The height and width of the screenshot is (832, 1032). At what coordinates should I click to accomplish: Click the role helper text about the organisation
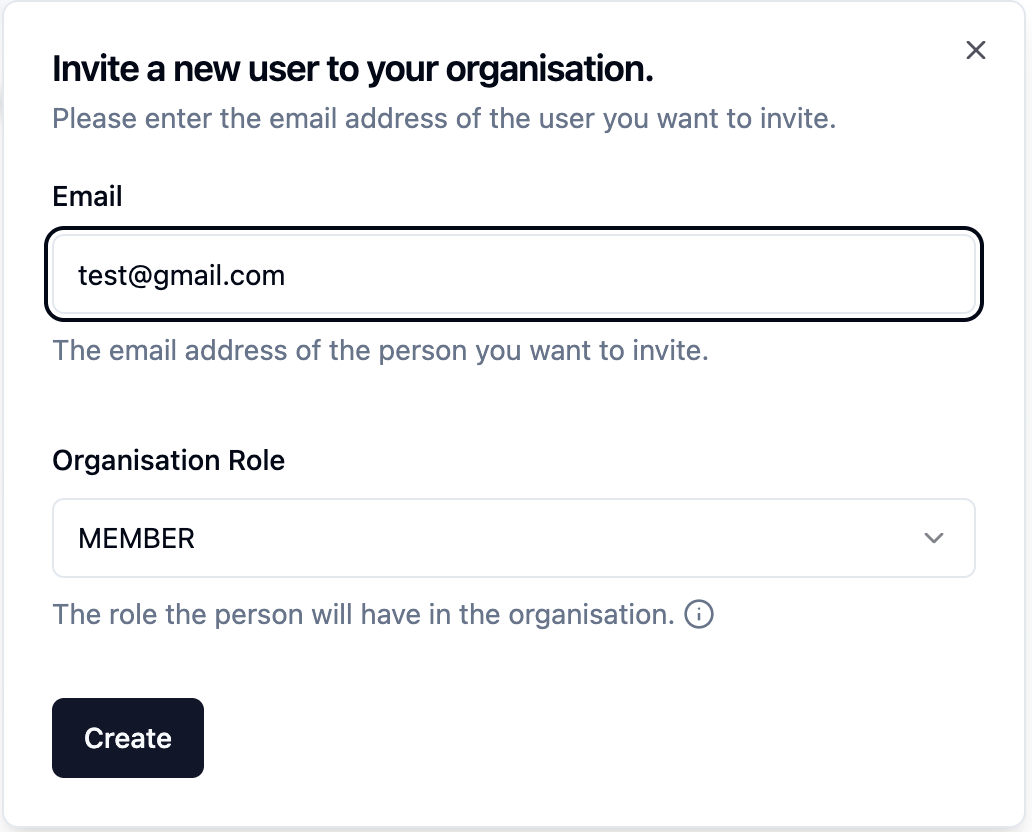point(363,614)
